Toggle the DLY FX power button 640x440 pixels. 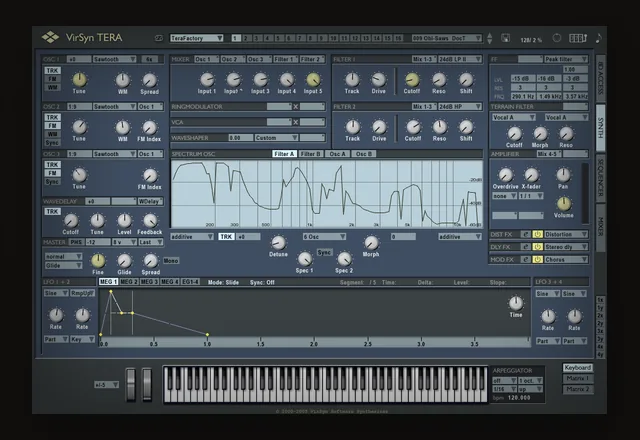coord(538,247)
